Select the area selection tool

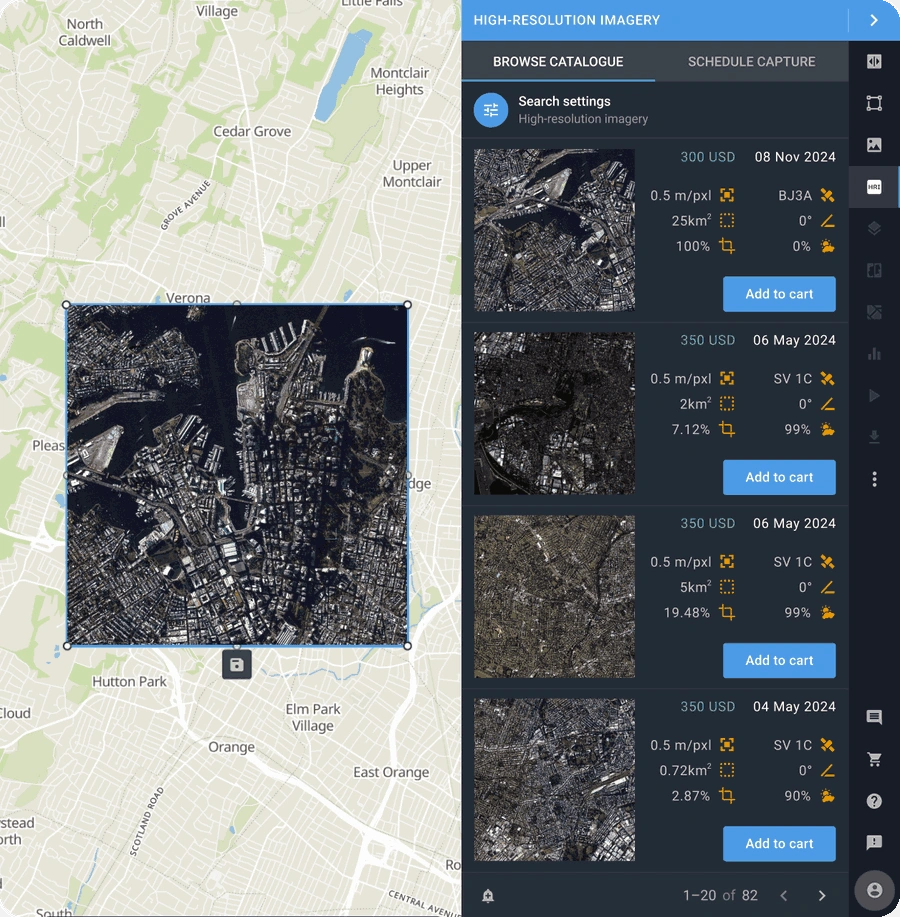(874, 103)
